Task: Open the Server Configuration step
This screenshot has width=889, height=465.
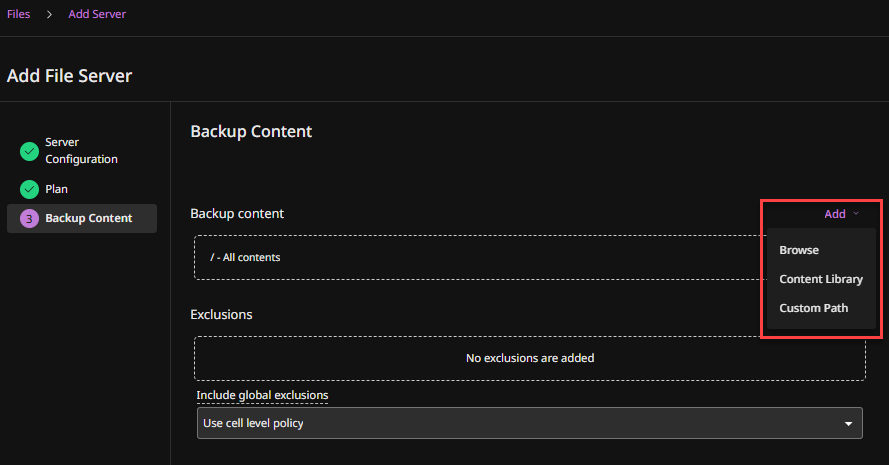Action: tap(81, 151)
